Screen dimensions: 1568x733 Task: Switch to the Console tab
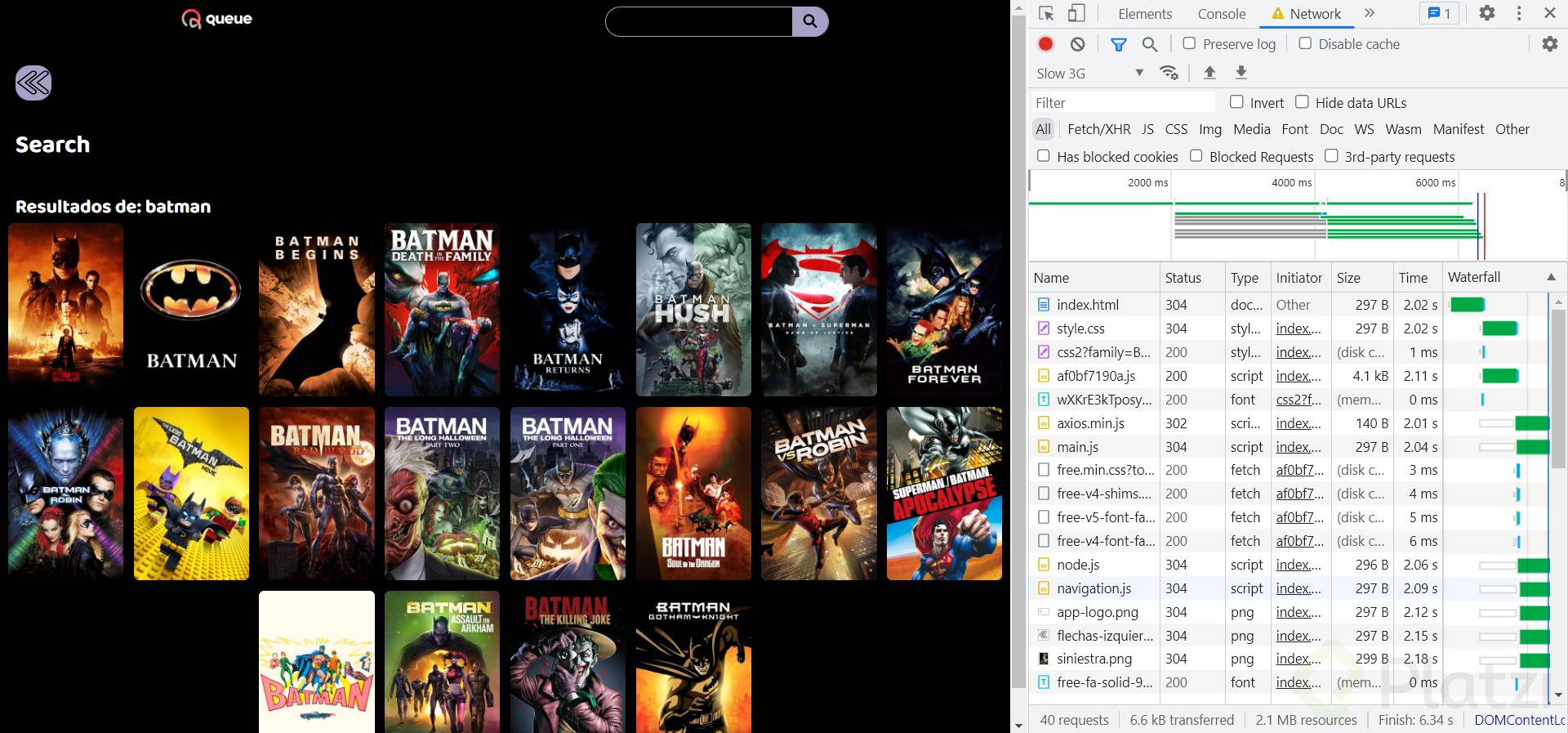[1222, 14]
